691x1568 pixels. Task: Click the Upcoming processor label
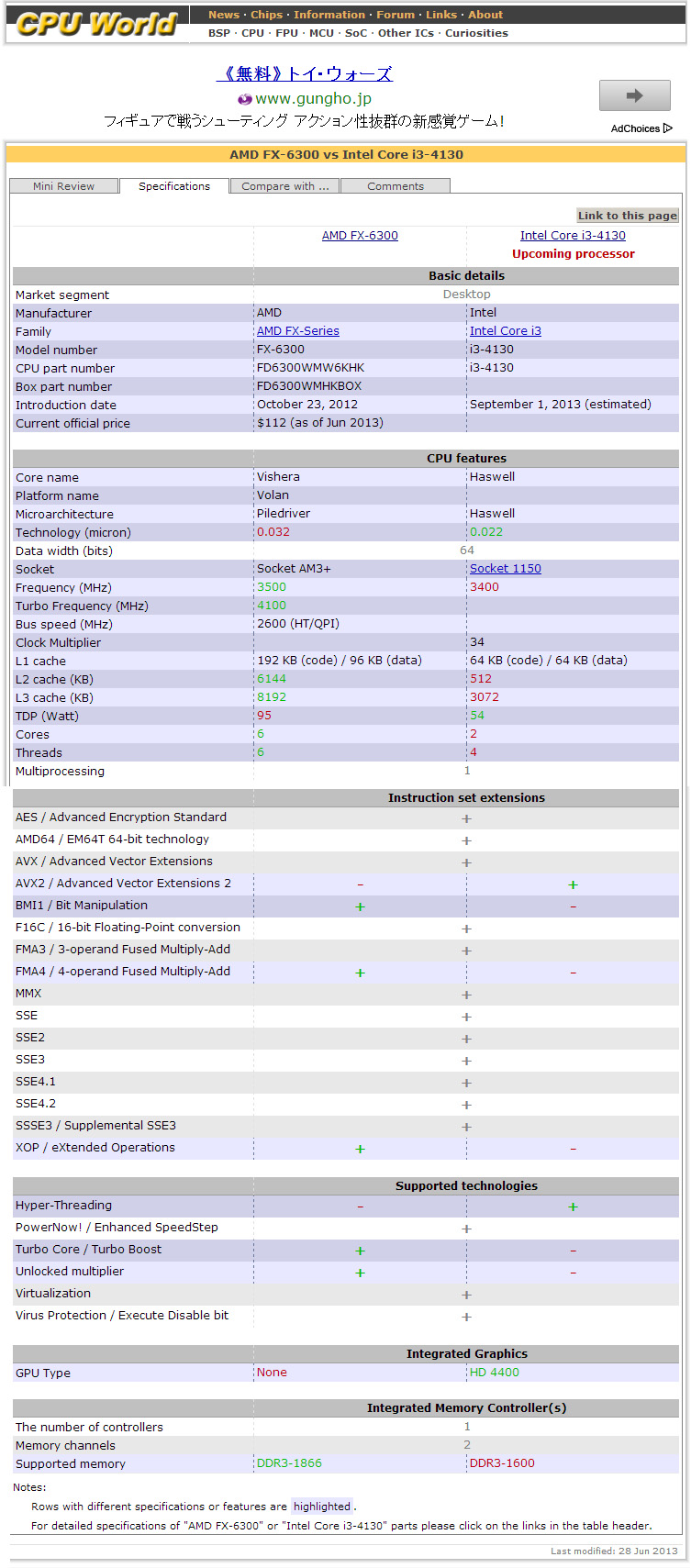(574, 254)
